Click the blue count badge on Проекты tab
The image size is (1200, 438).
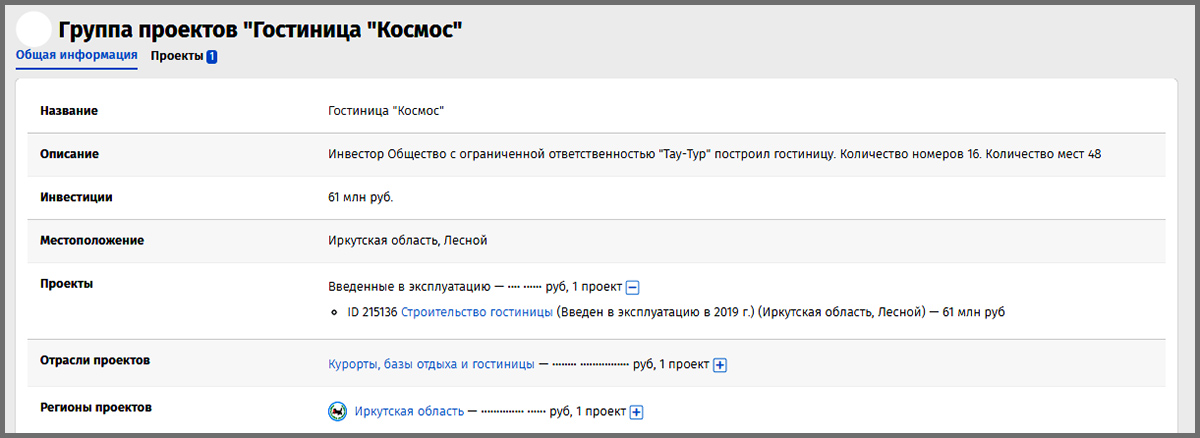[x=212, y=57]
